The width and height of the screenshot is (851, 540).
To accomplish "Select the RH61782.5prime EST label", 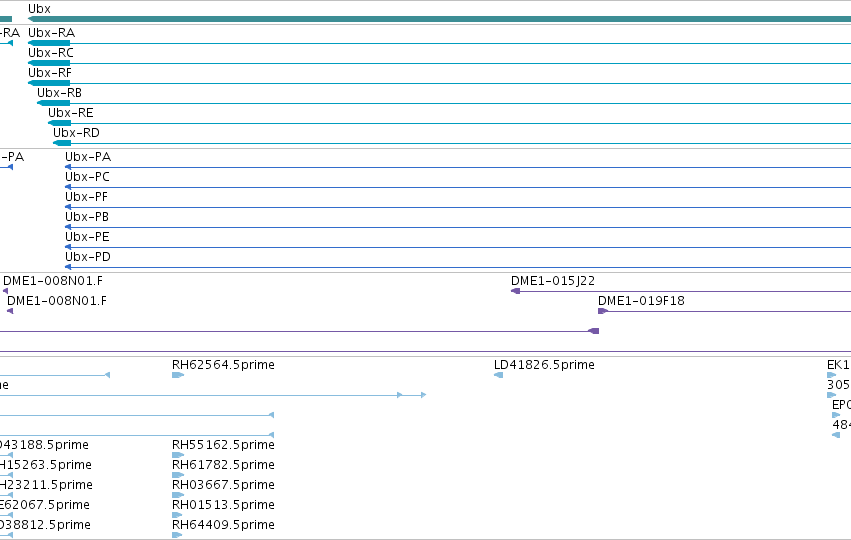I will coord(223,465).
